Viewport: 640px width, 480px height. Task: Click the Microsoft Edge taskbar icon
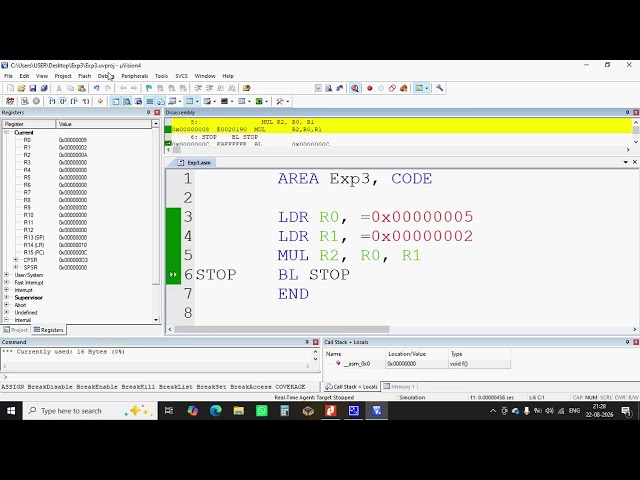(216, 411)
